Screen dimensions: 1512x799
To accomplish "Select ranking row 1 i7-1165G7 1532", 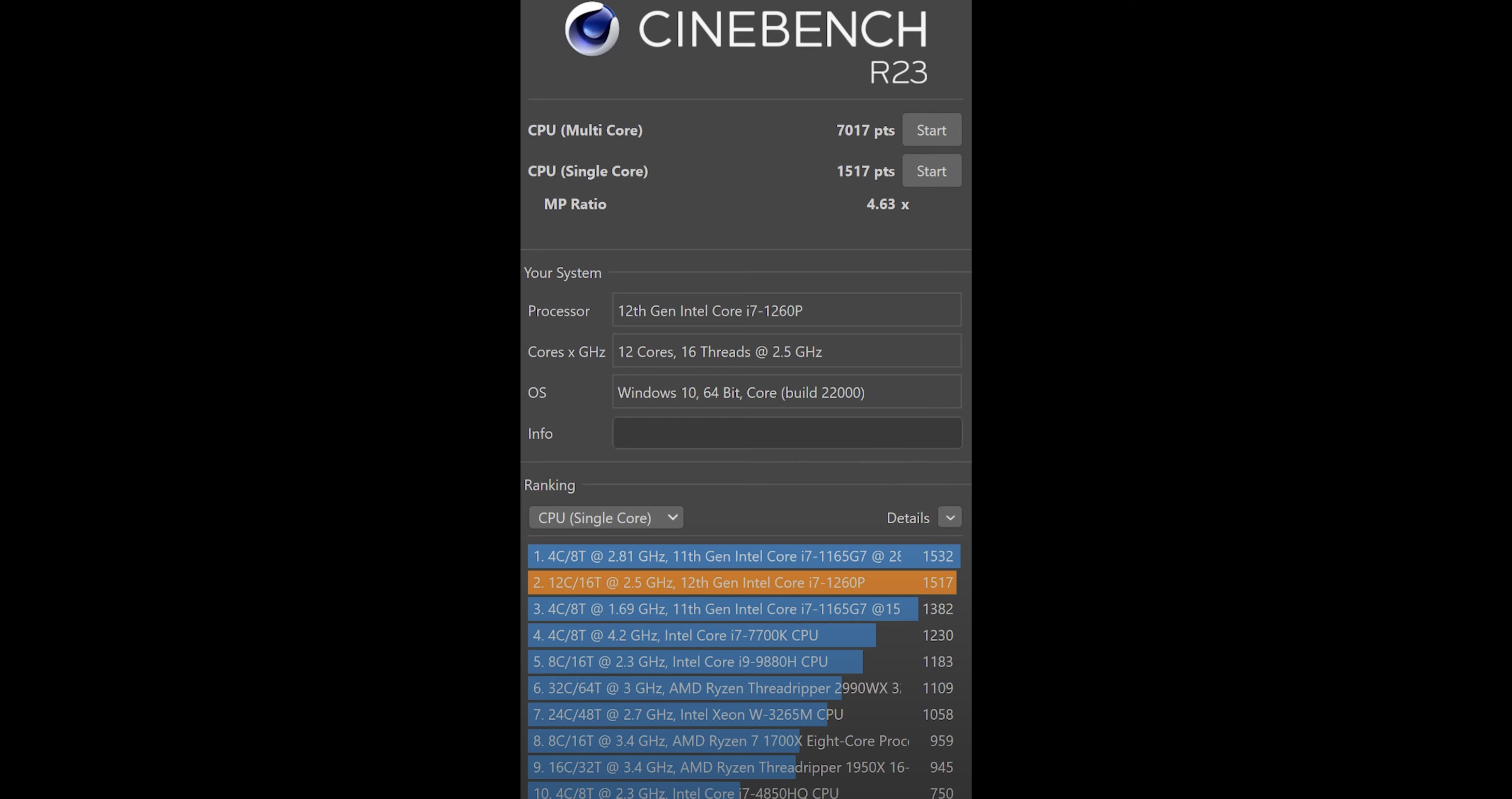I will pyautogui.click(x=744, y=556).
